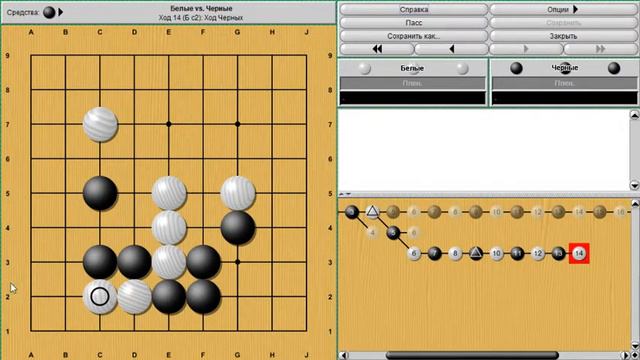Click the black stone at F3
The height and width of the screenshot is (360, 640).
point(203,262)
